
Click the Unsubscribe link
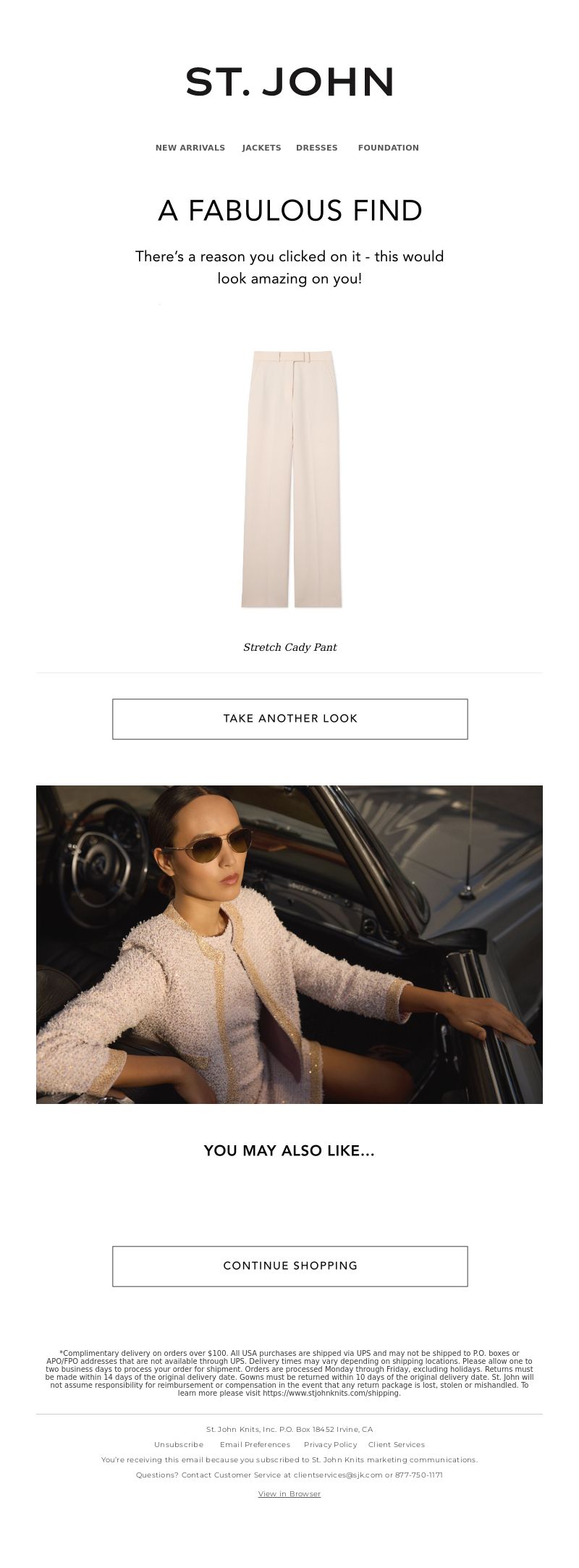tap(179, 1444)
